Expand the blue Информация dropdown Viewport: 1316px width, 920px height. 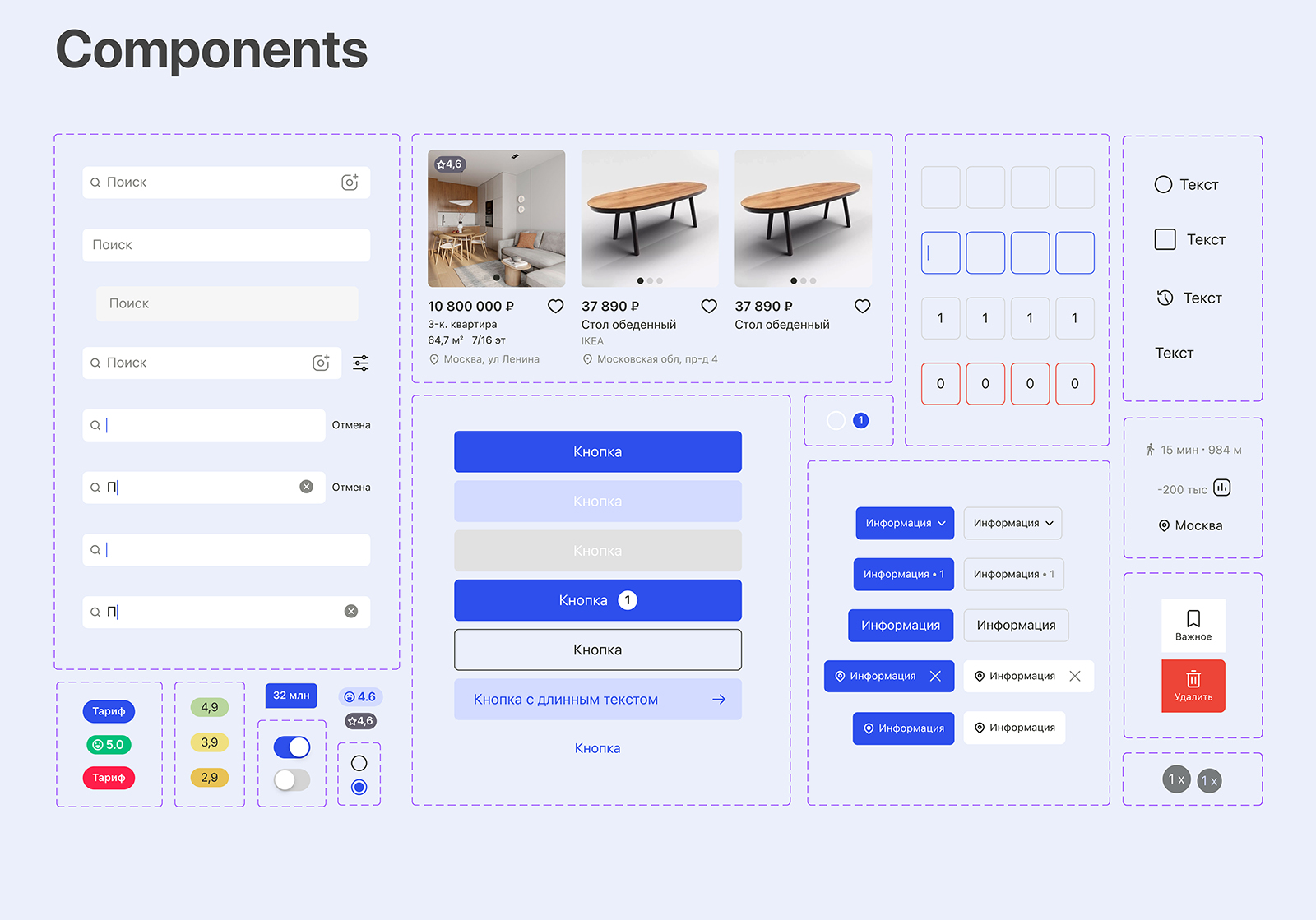(905, 524)
